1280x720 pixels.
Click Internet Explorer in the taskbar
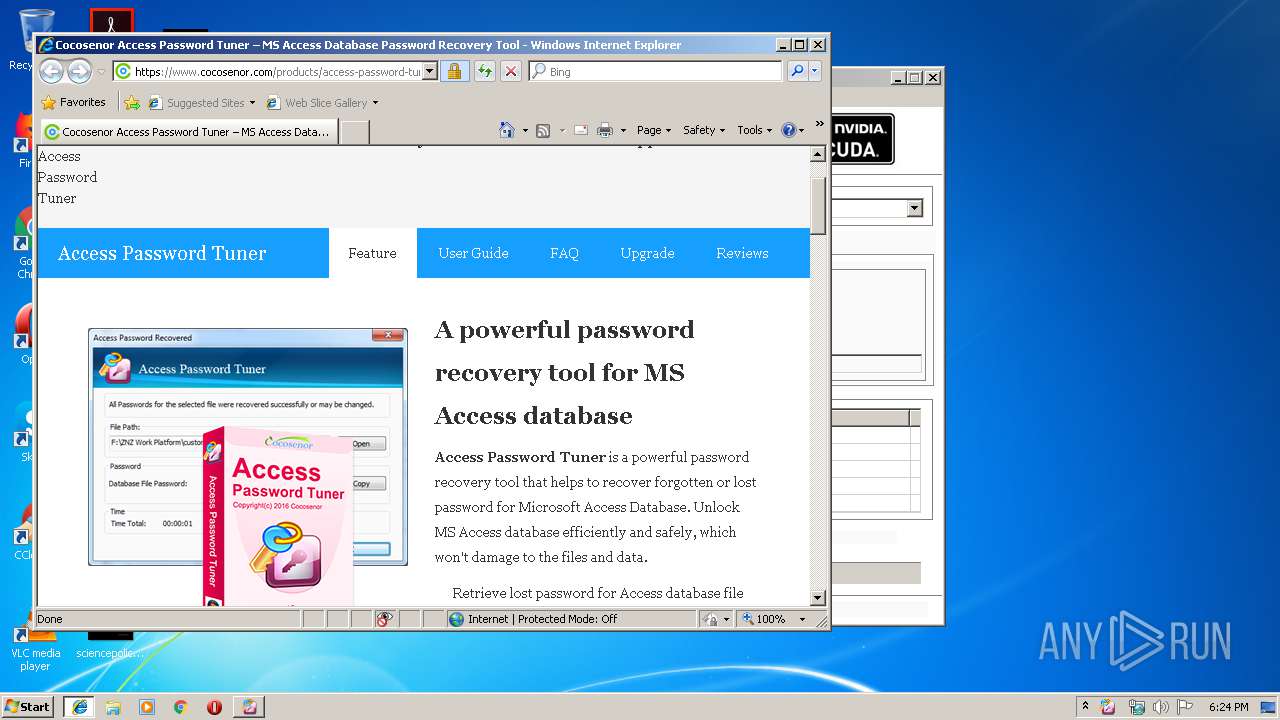pos(79,706)
